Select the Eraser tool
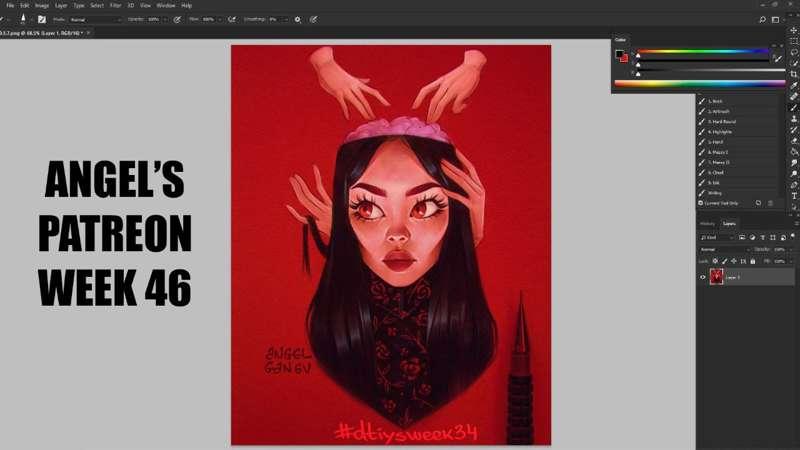The height and width of the screenshot is (450, 800). 793,141
